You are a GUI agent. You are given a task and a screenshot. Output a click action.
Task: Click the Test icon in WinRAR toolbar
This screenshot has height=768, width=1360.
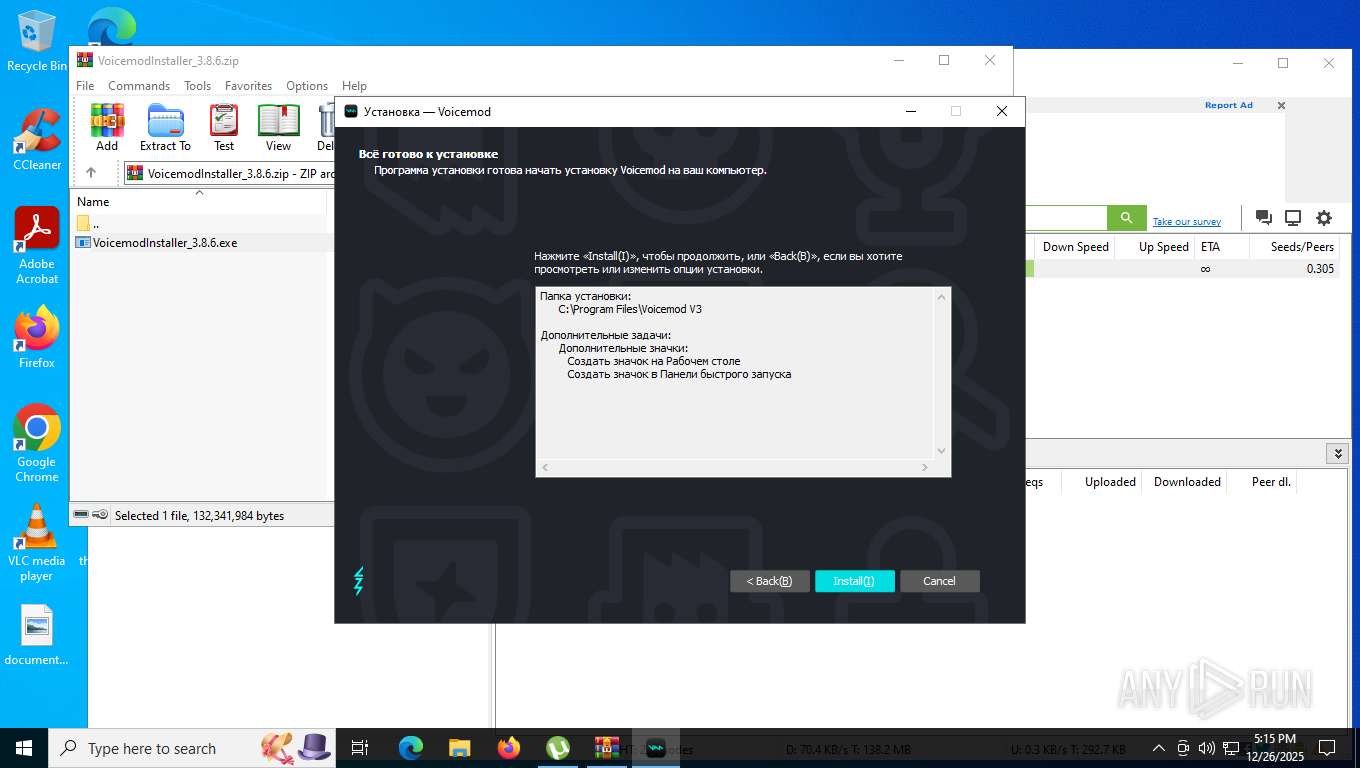[224, 127]
